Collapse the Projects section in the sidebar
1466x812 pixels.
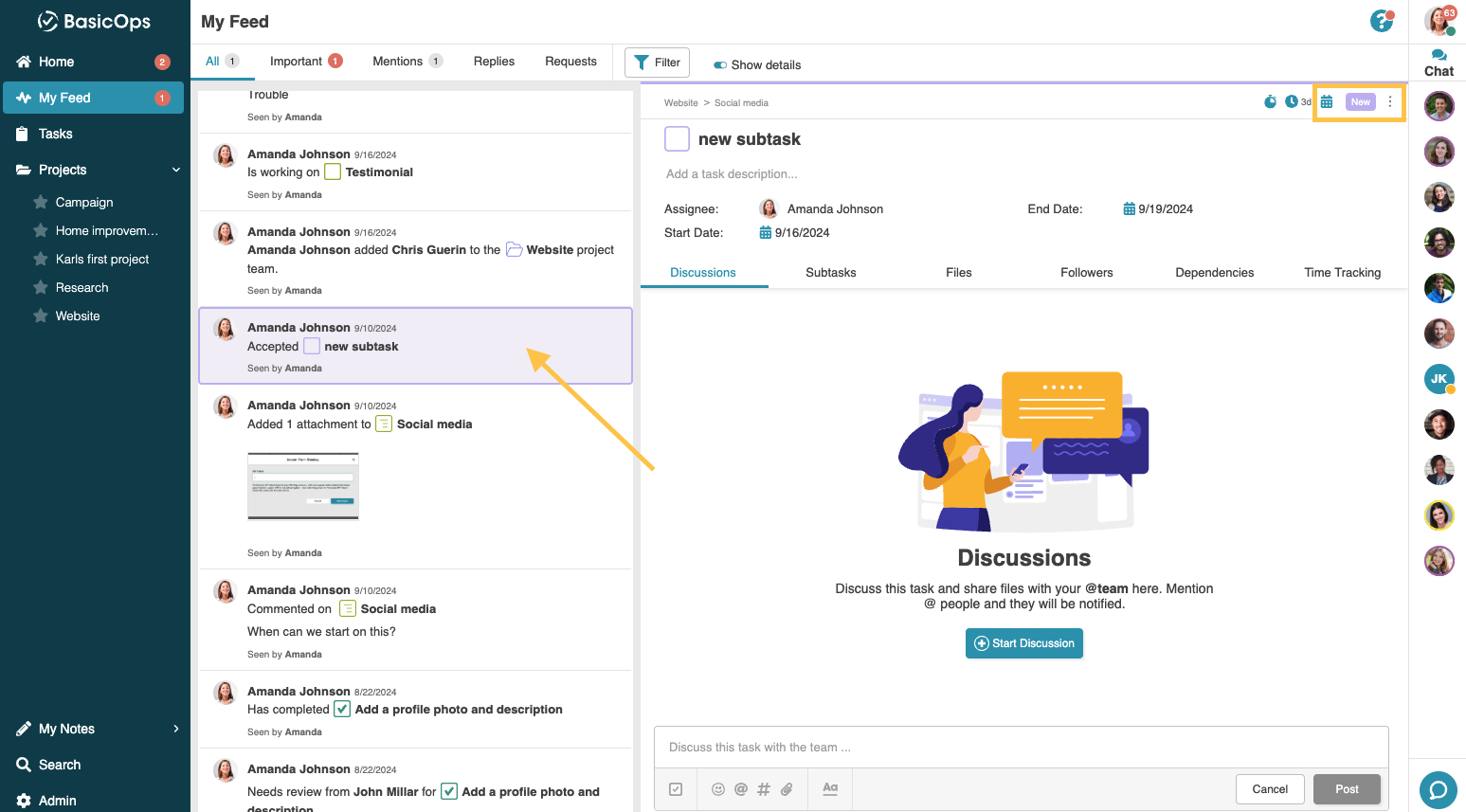click(176, 169)
